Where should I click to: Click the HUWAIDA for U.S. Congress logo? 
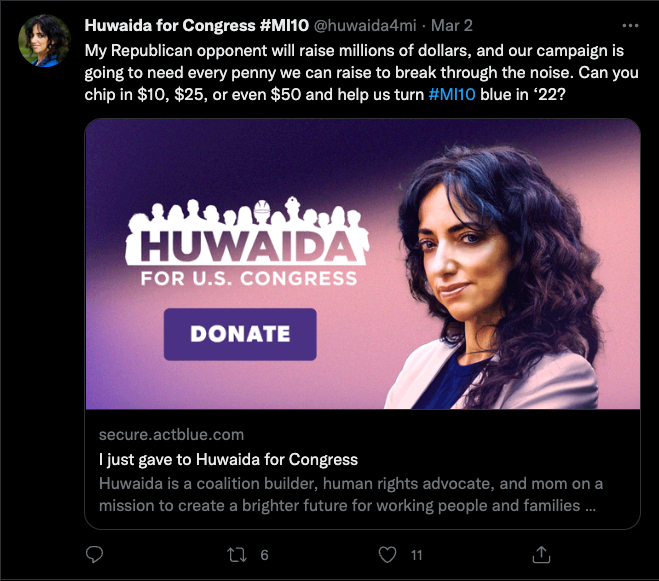coord(248,242)
